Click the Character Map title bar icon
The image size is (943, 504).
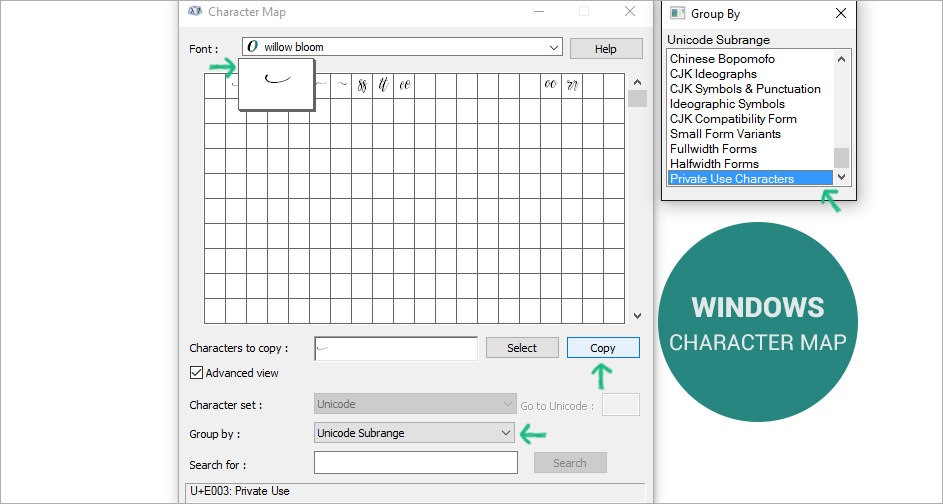(195, 11)
